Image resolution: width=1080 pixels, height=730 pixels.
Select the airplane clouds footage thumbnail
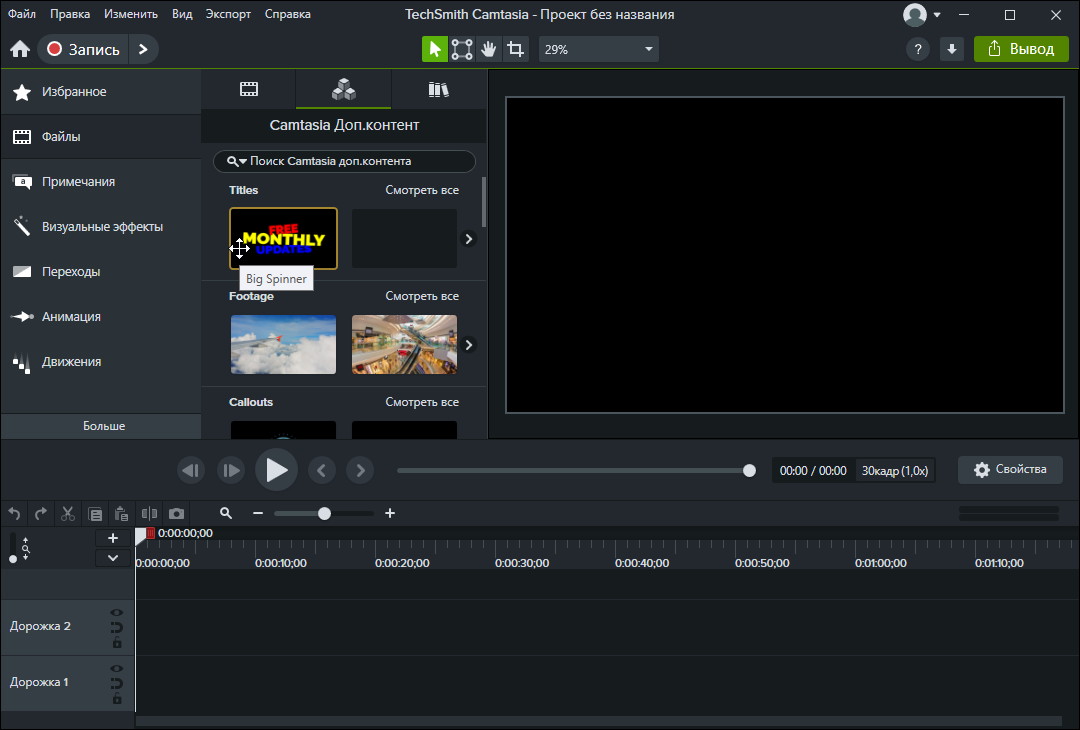tap(283, 344)
